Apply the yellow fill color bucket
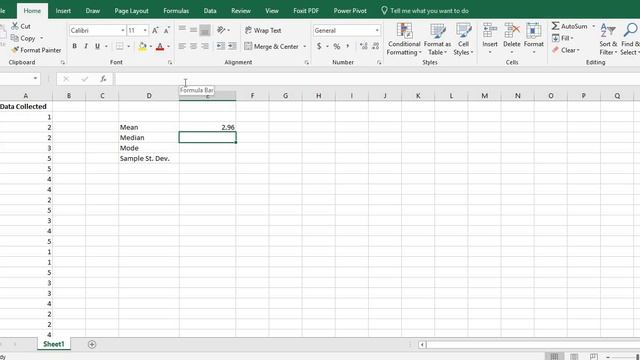 142,47
